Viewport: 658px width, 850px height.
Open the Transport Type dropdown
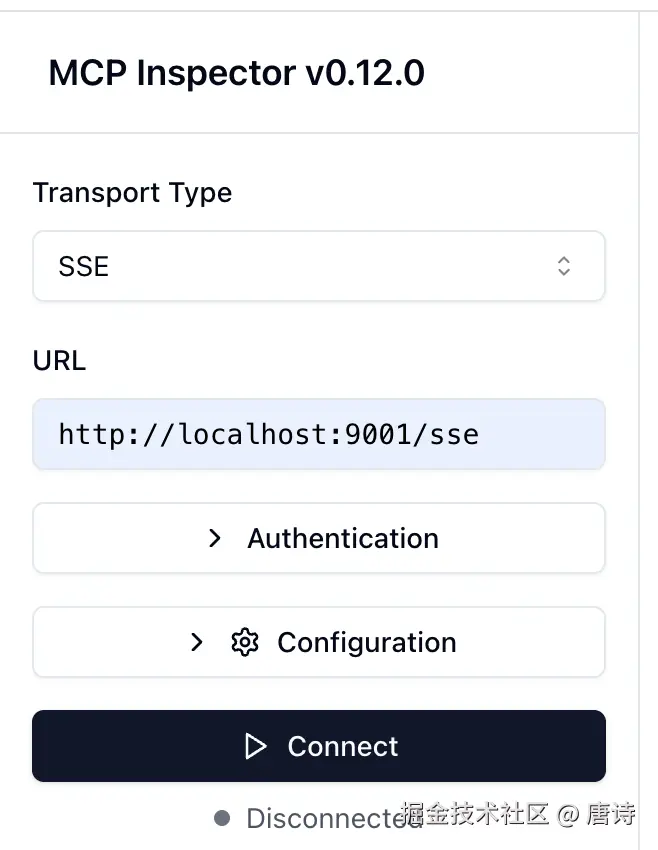click(x=319, y=266)
